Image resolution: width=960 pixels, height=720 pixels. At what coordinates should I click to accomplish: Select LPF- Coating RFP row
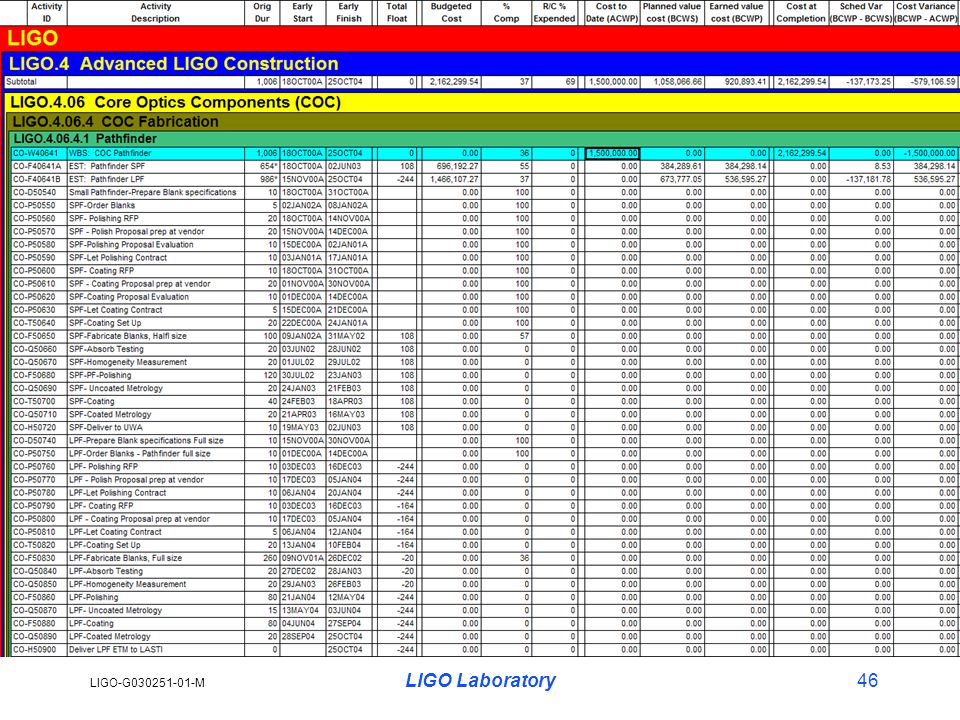coord(486,506)
